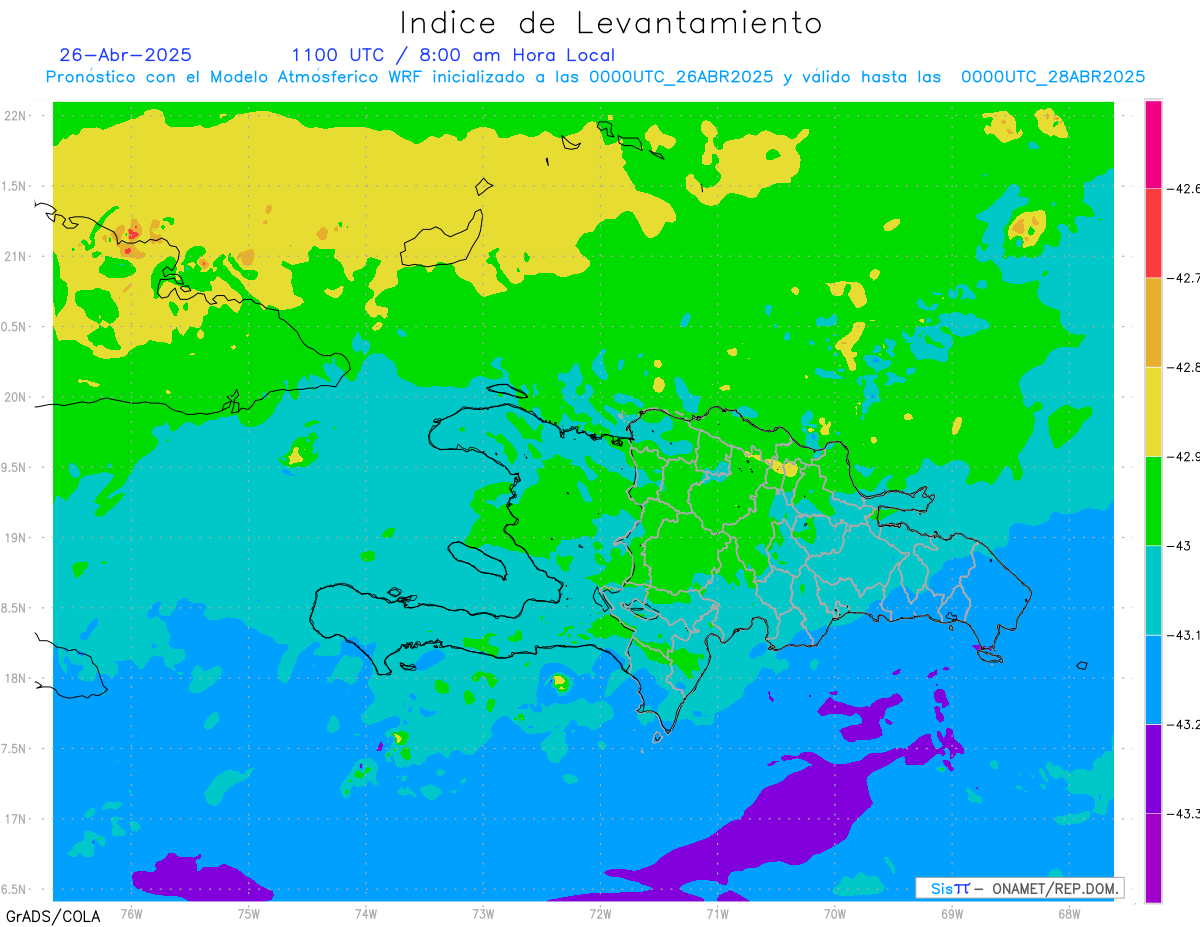The height and width of the screenshot is (927, 1200).
Task: Click the violet swatch at the legend bottom
Action: click(1153, 857)
